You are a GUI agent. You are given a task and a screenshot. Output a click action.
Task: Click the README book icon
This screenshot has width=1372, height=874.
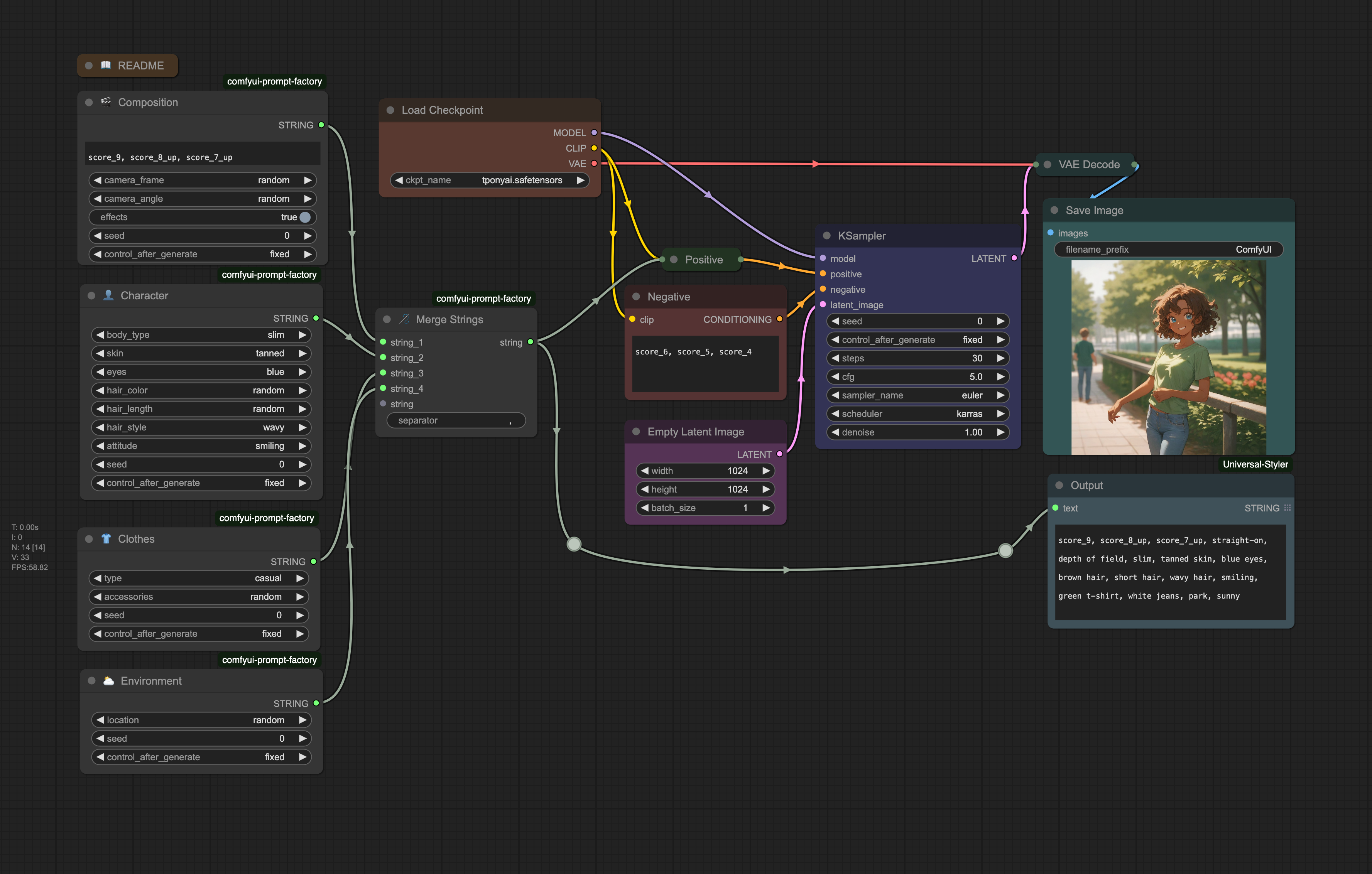[105, 65]
